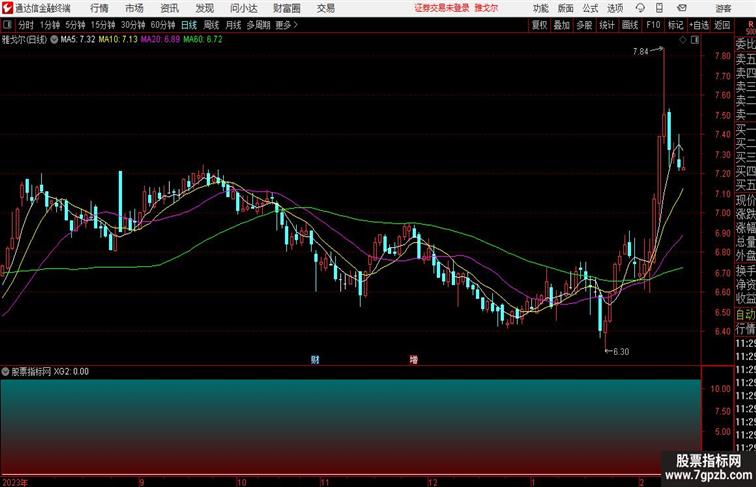Click the mobile phone icon
The image size is (756, 487).
660,8
